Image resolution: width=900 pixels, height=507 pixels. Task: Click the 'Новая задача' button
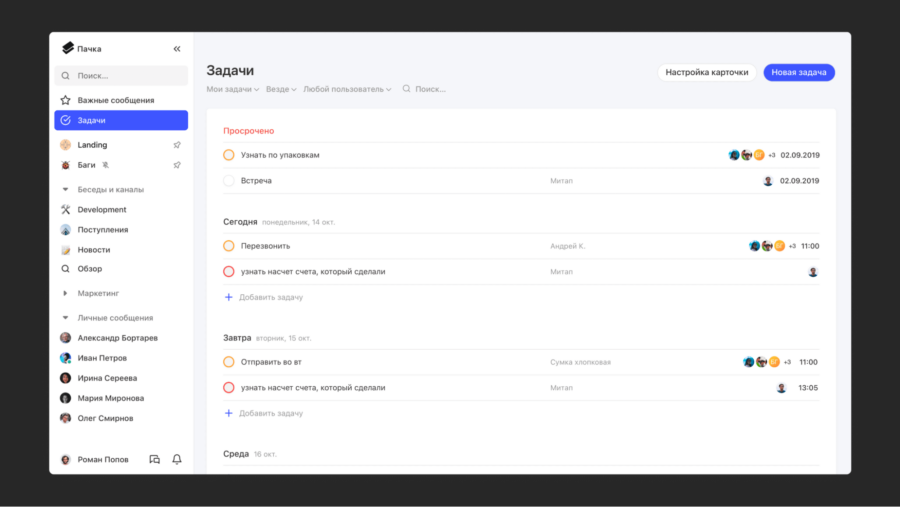click(x=798, y=72)
